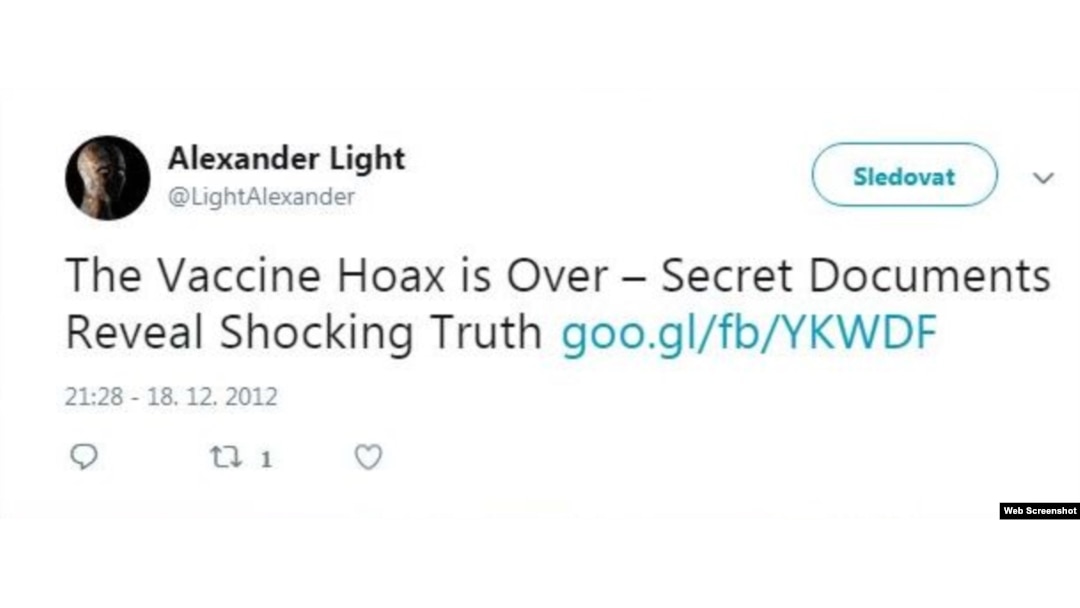The height and width of the screenshot is (608, 1080).
Task: Click the 21:28 time in the timestamp
Action: click(94, 397)
